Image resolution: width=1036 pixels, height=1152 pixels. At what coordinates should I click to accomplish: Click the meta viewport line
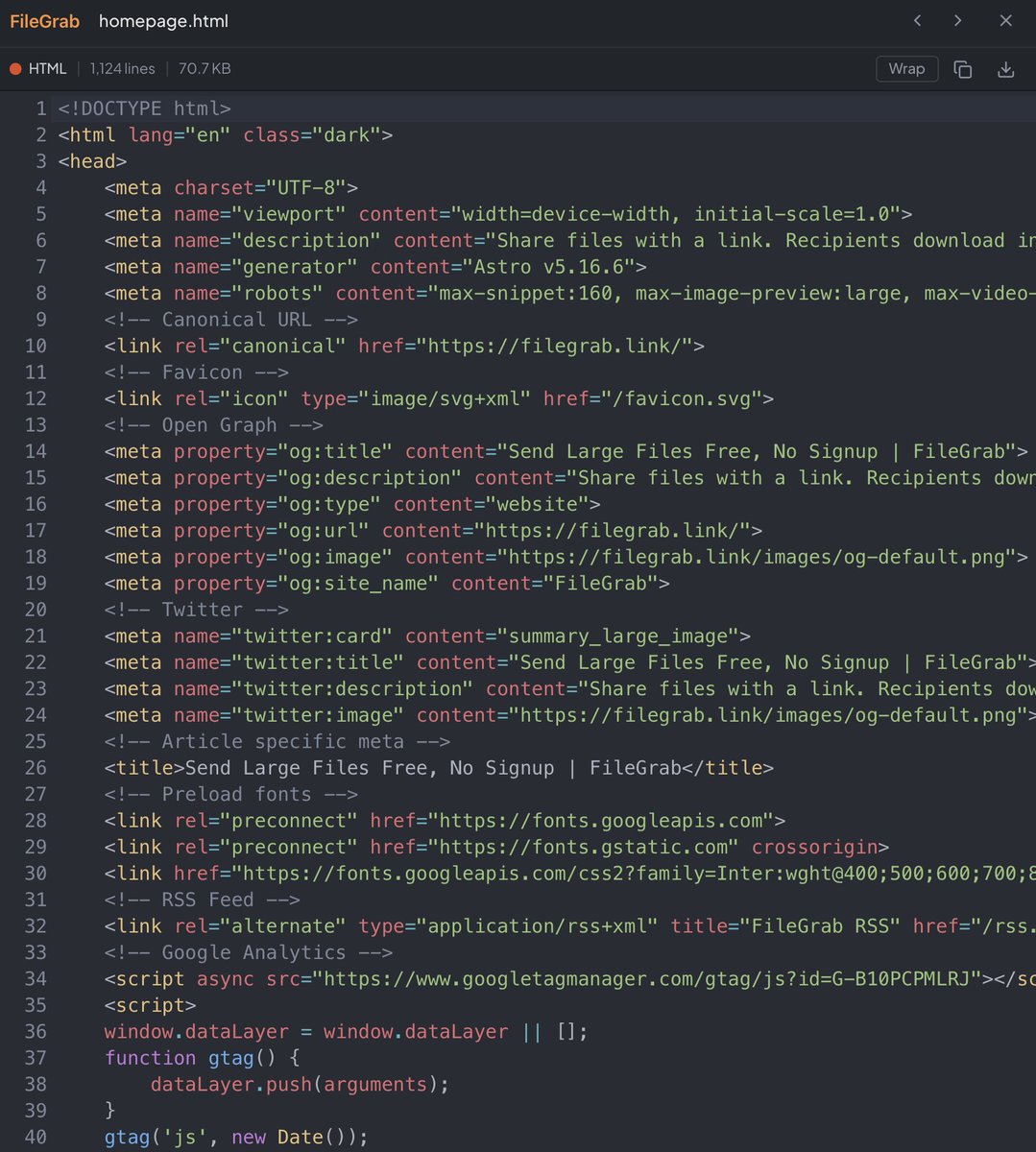508,214
